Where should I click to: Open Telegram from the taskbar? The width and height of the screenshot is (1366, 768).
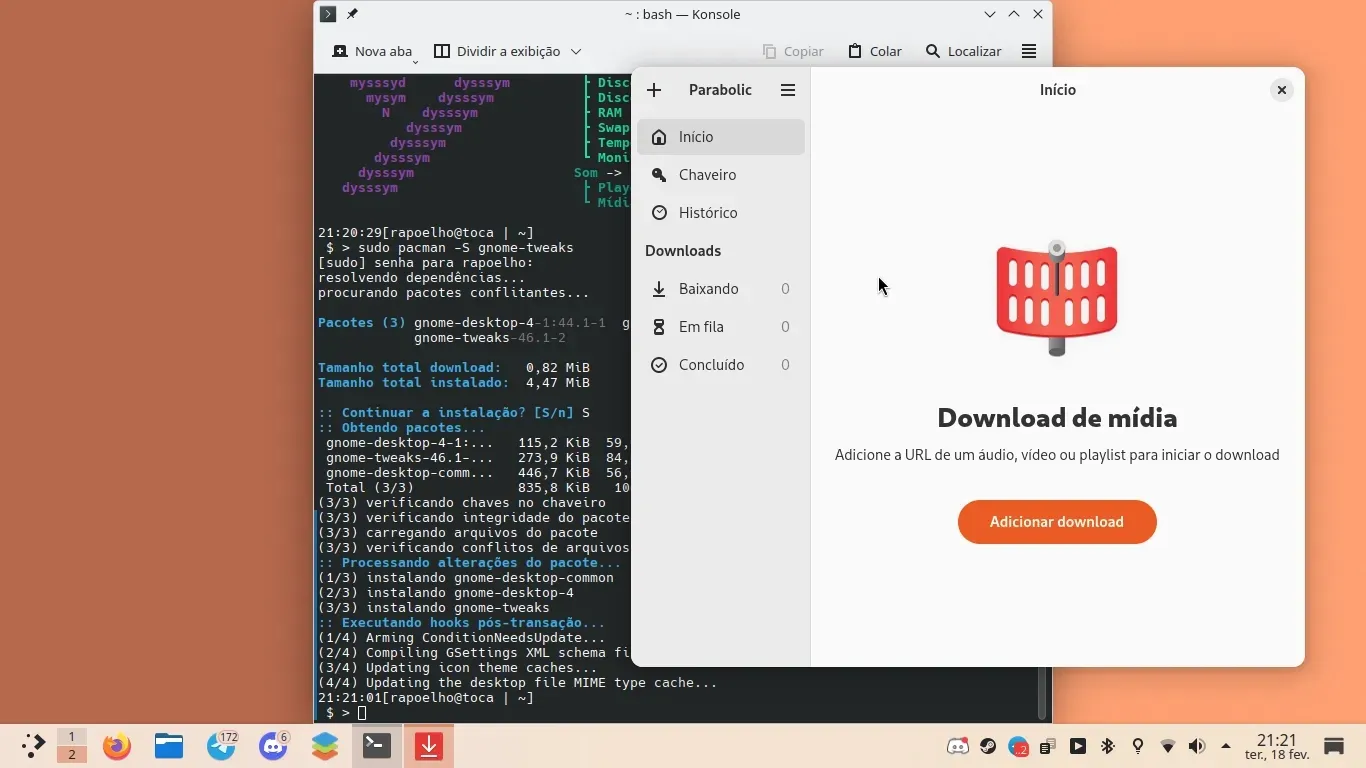click(221, 746)
